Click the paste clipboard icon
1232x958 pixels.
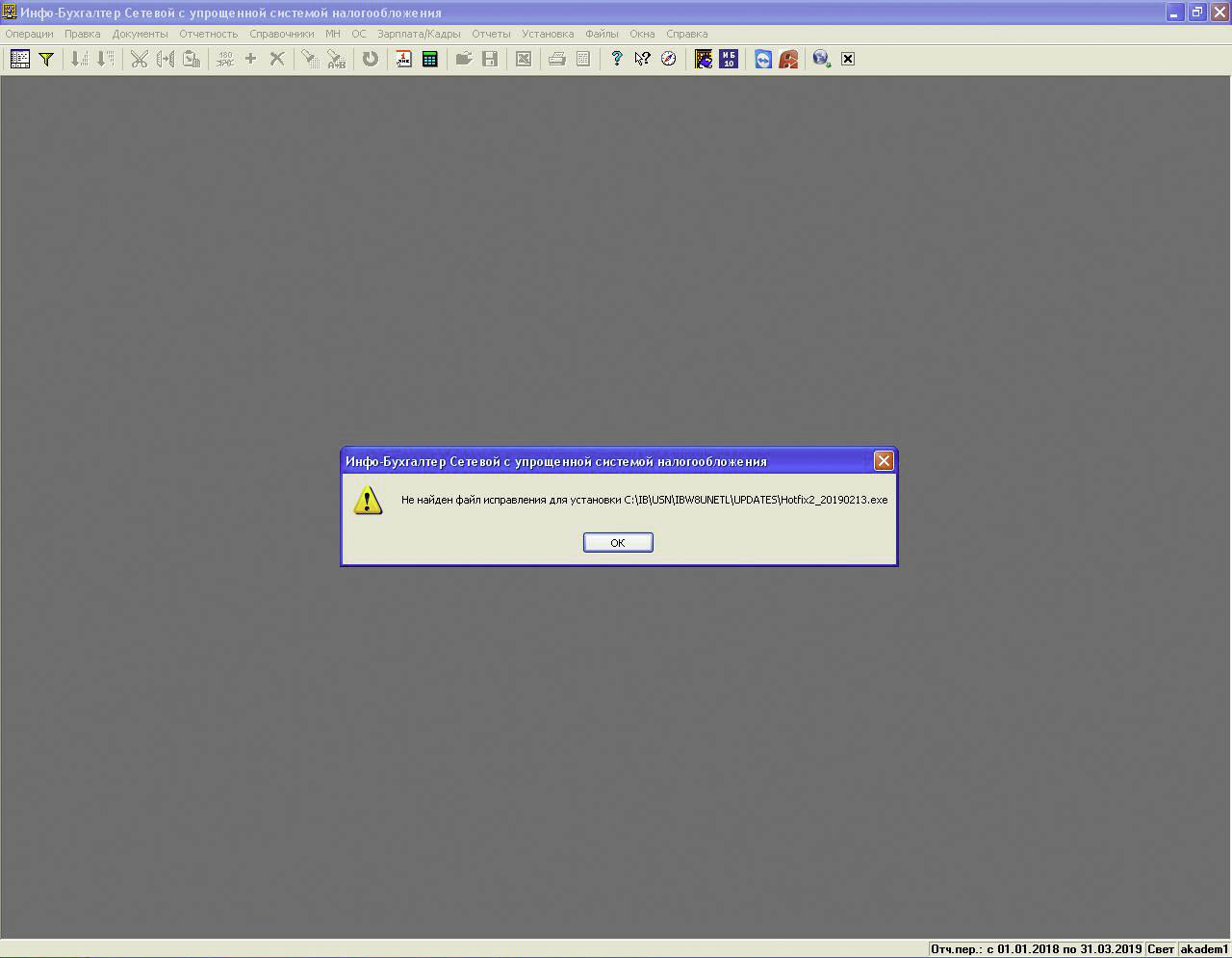[192, 59]
